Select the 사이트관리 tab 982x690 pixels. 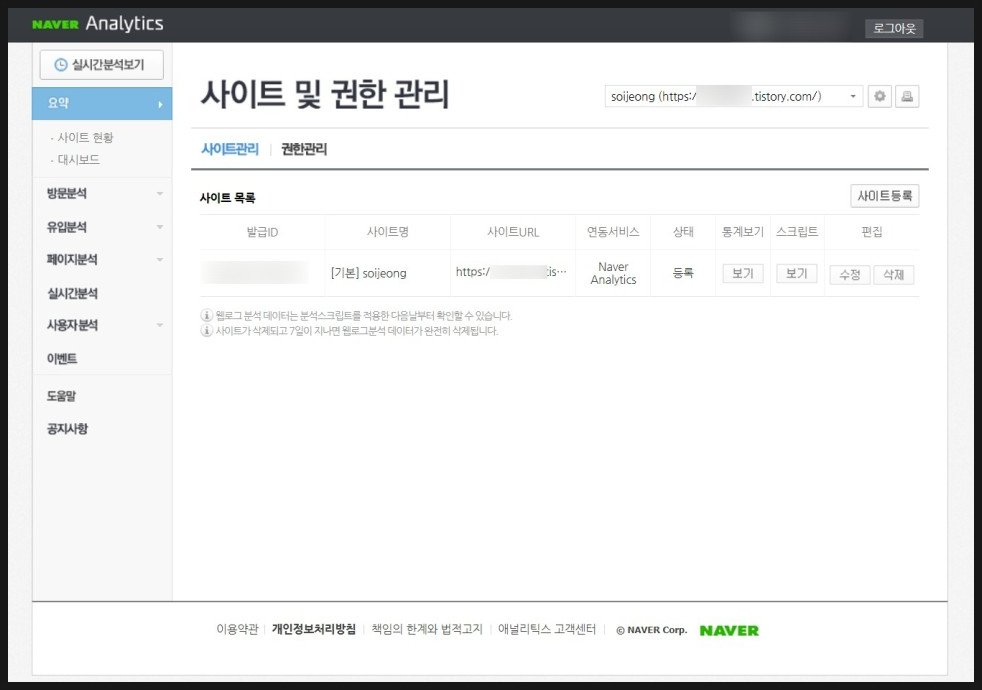click(230, 149)
